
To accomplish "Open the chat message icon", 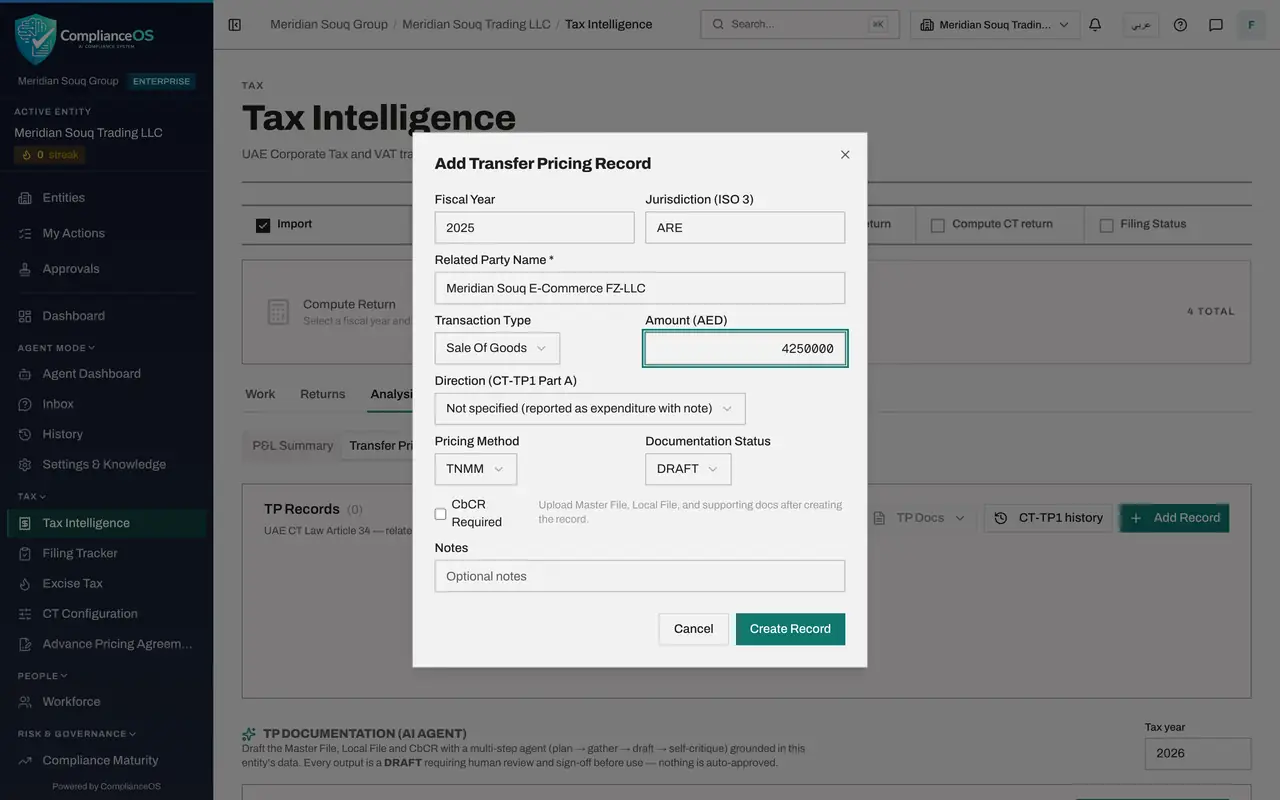I will pyautogui.click(x=1216, y=24).
